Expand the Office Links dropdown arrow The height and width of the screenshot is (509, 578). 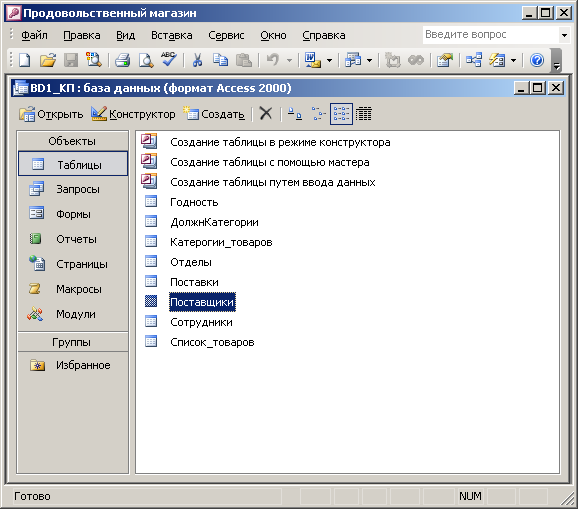click(x=330, y=60)
